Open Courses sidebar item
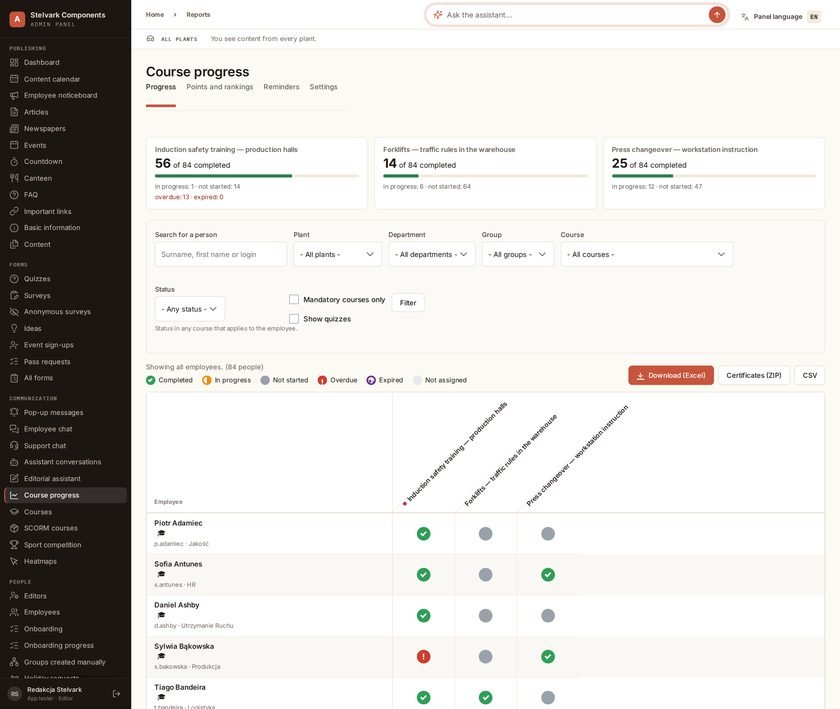This screenshot has width=840, height=709. [65, 512]
